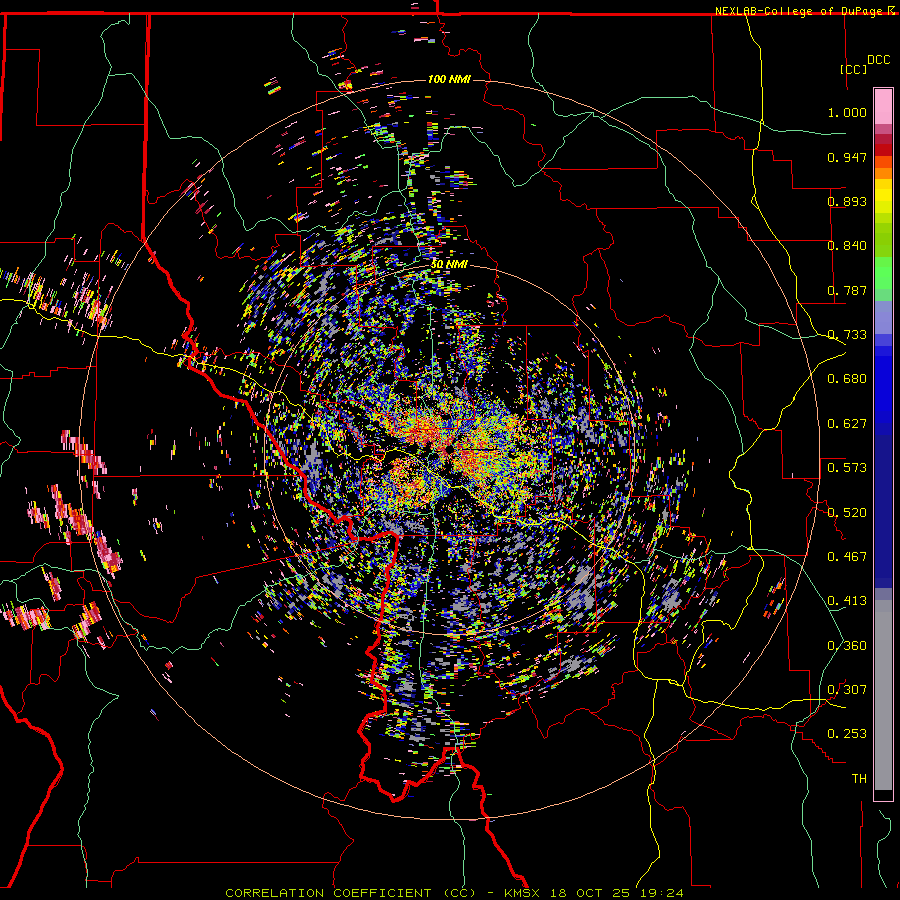Screen dimensions: 900x900
Task: Click the 0.627 value on the color scale
Action: pyautogui.click(x=847, y=424)
